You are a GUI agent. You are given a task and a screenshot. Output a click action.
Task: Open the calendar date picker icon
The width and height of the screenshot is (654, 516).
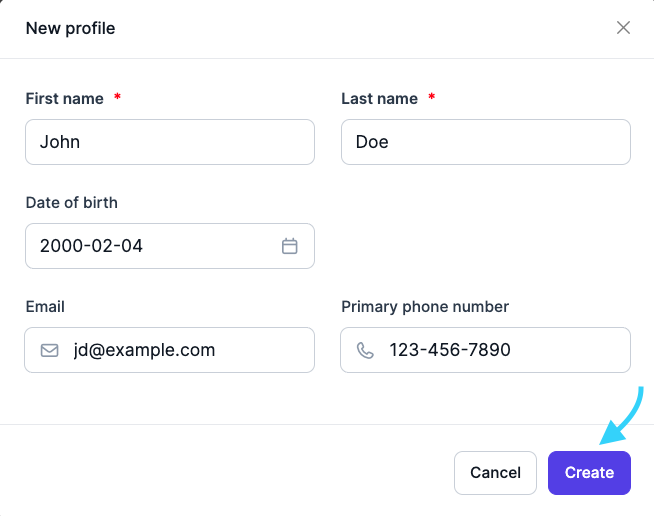(x=290, y=246)
